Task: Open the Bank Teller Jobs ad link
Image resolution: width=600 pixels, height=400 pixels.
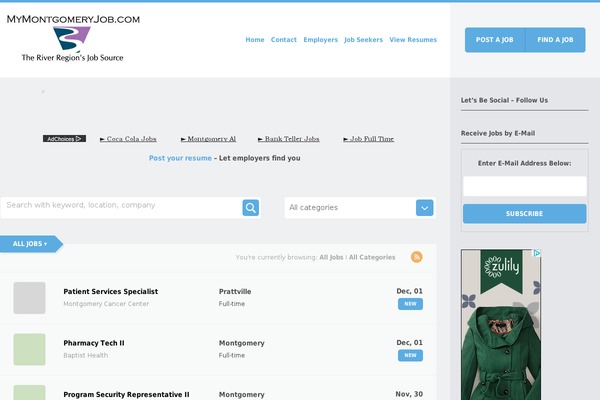Action: pyautogui.click(x=289, y=139)
